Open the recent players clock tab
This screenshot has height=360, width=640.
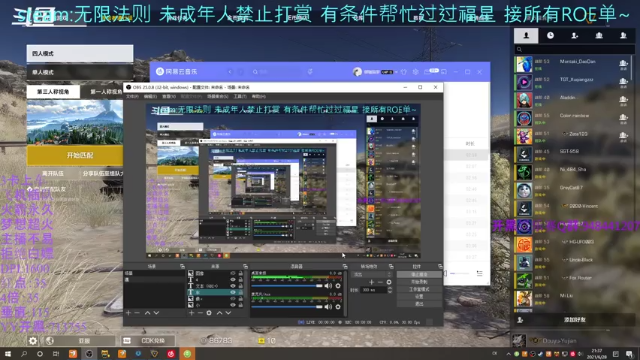[x=550, y=36]
